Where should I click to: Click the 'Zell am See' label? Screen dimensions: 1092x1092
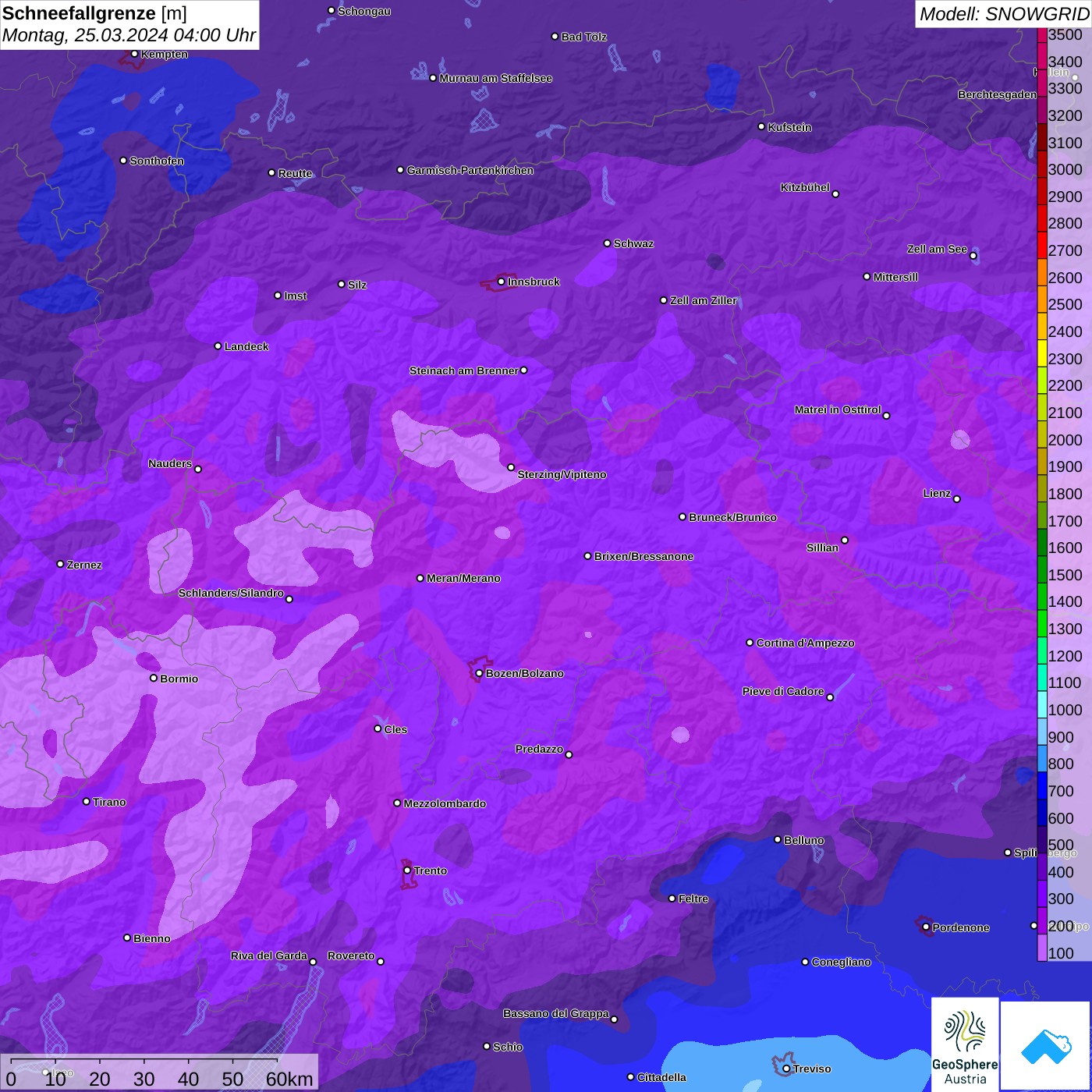(x=937, y=250)
